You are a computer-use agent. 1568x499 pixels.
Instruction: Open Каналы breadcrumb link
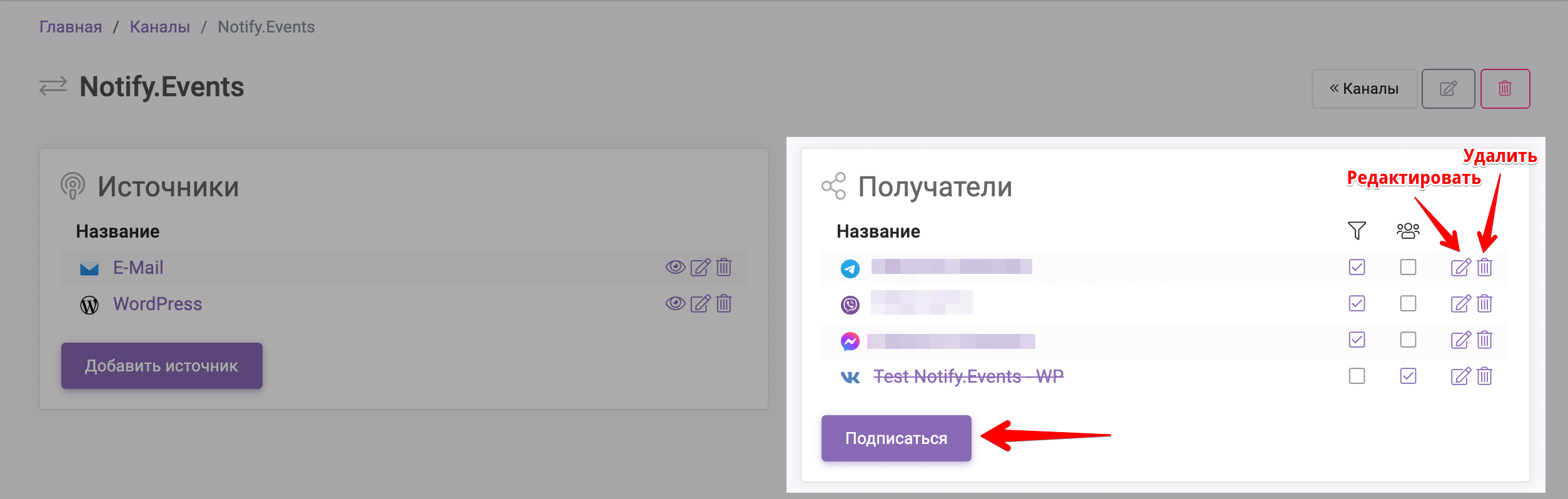coord(160,27)
